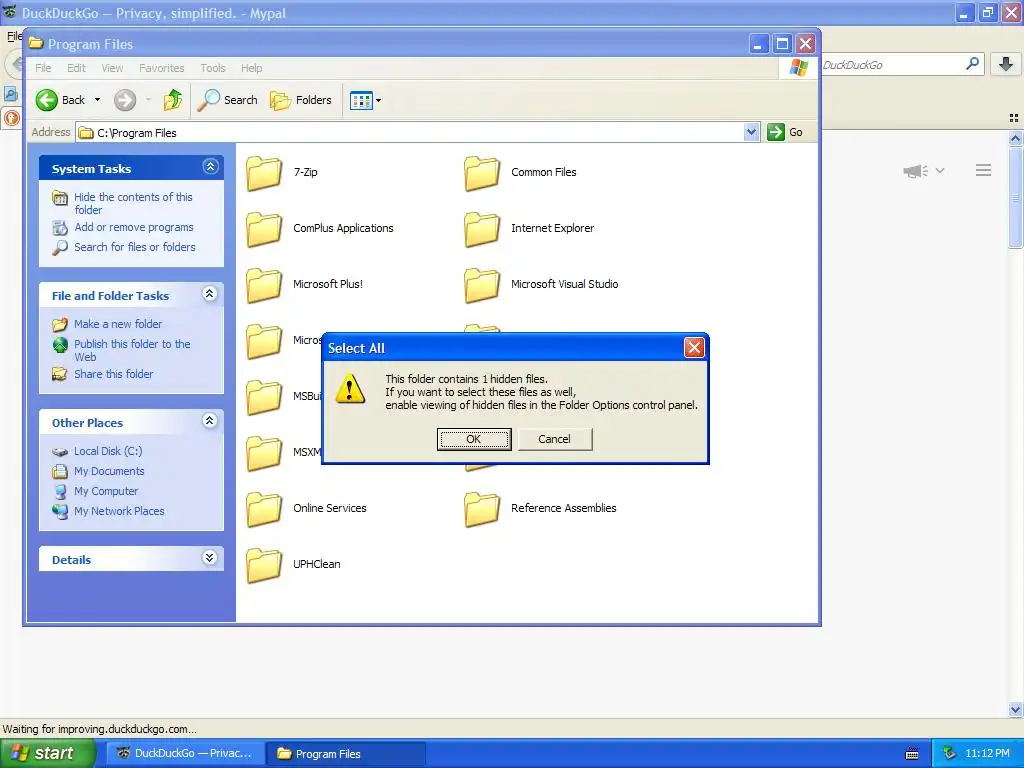Open the View menu
This screenshot has height=768, width=1024.
pyautogui.click(x=112, y=68)
